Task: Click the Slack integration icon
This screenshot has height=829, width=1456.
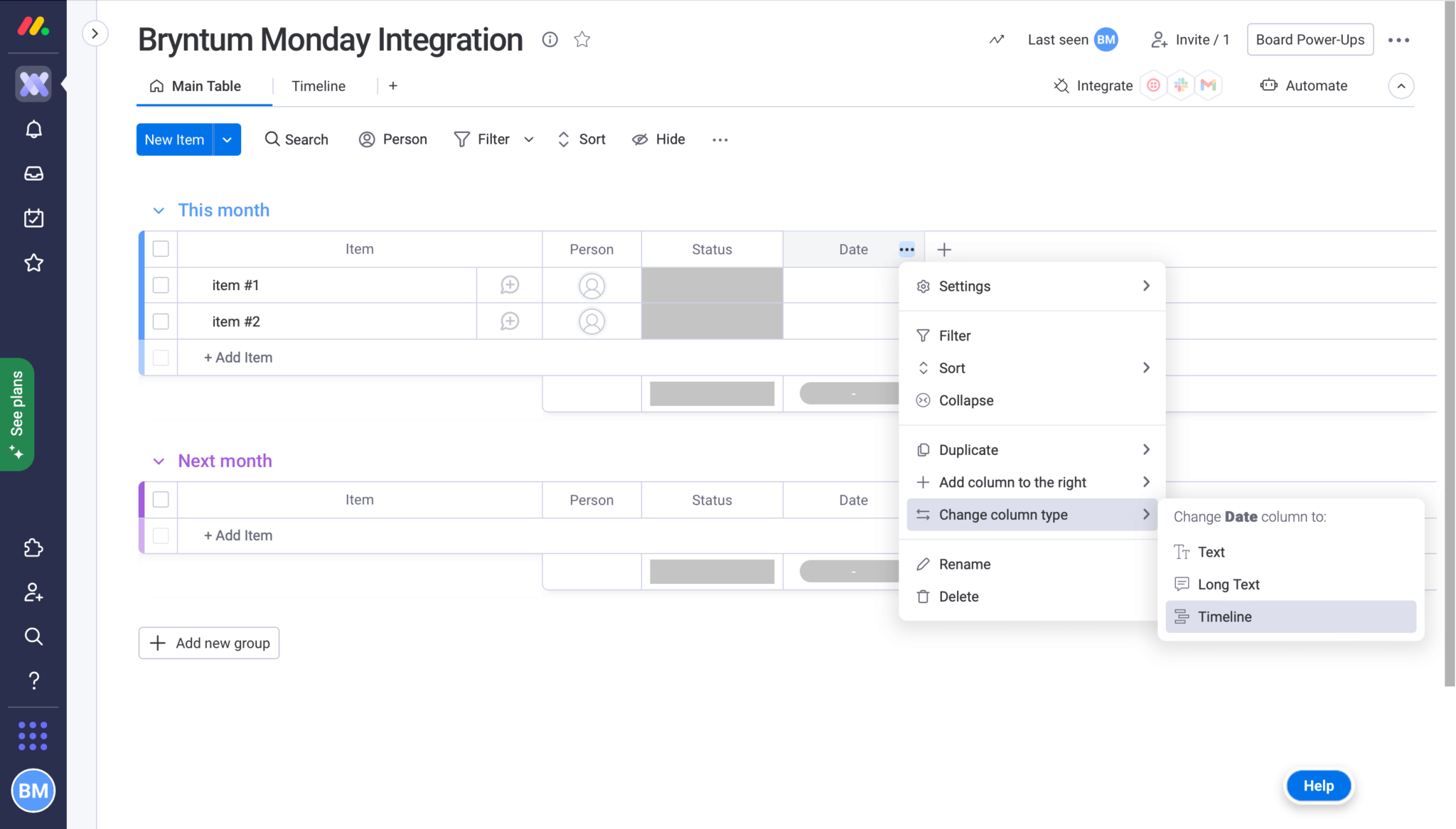Action: [1181, 85]
